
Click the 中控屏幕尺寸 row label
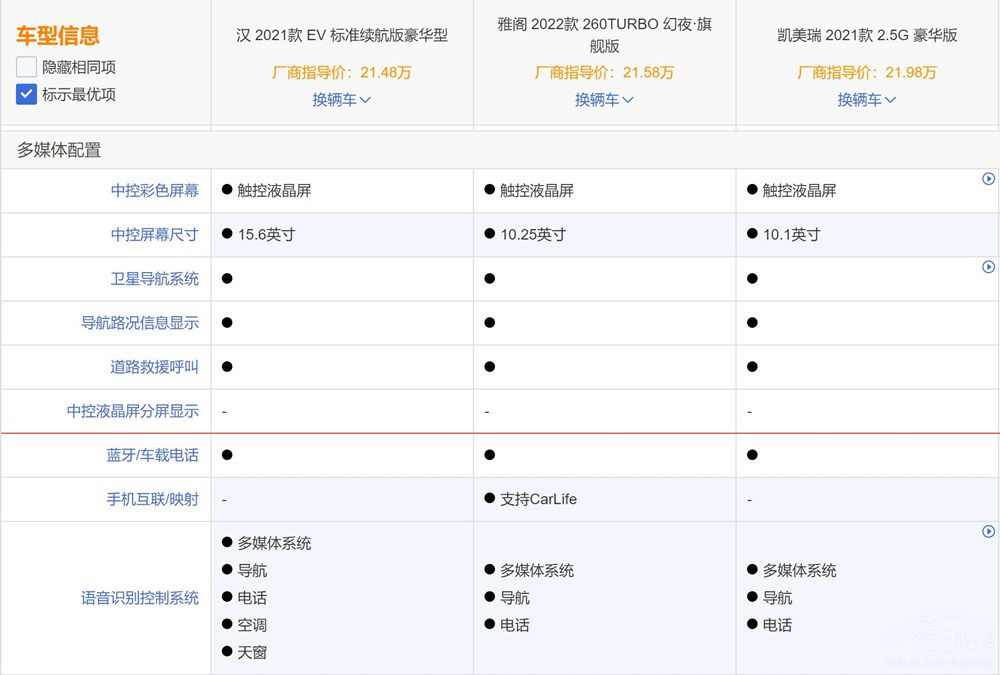click(154, 235)
